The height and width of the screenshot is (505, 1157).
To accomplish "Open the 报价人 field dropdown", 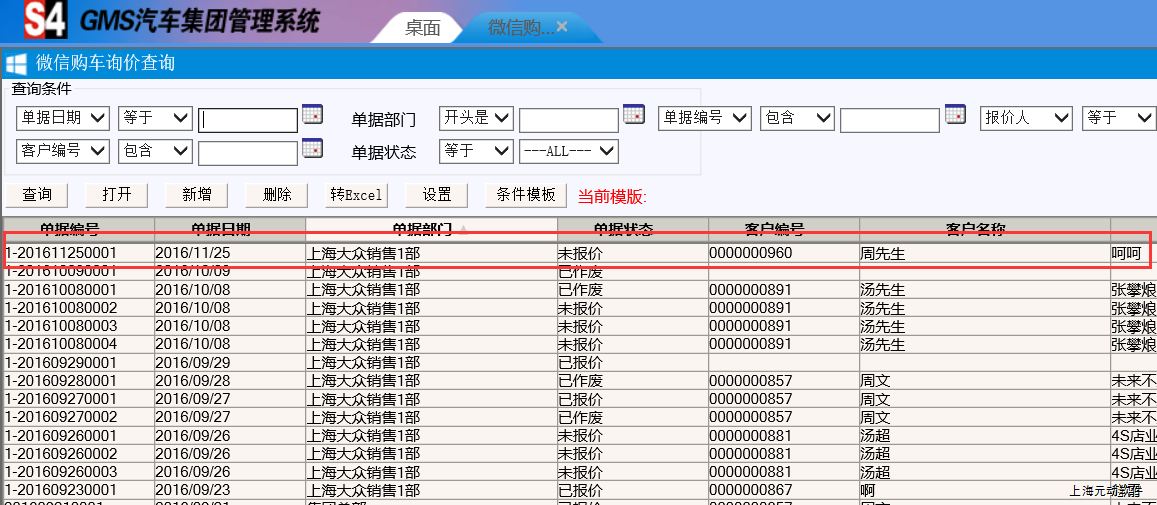I will tap(1026, 118).
